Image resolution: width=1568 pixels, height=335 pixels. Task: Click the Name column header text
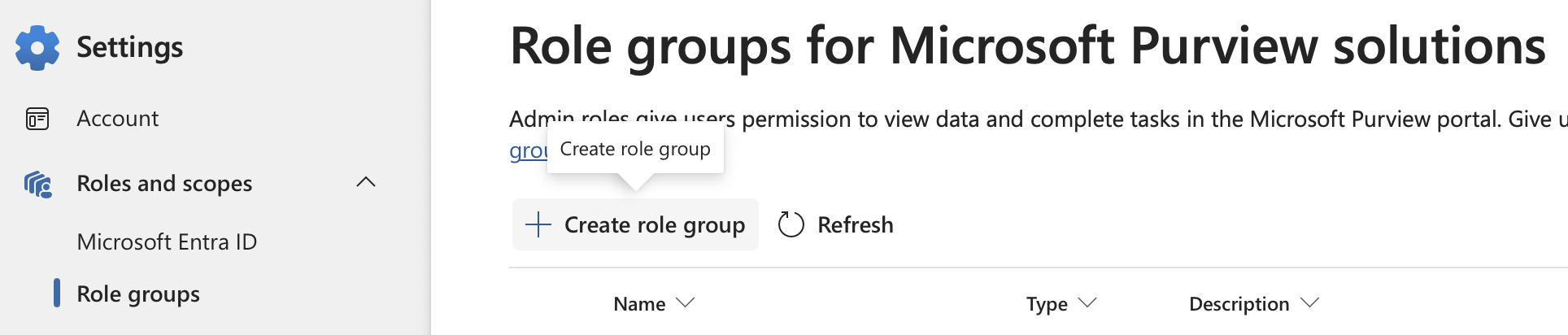click(639, 304)
